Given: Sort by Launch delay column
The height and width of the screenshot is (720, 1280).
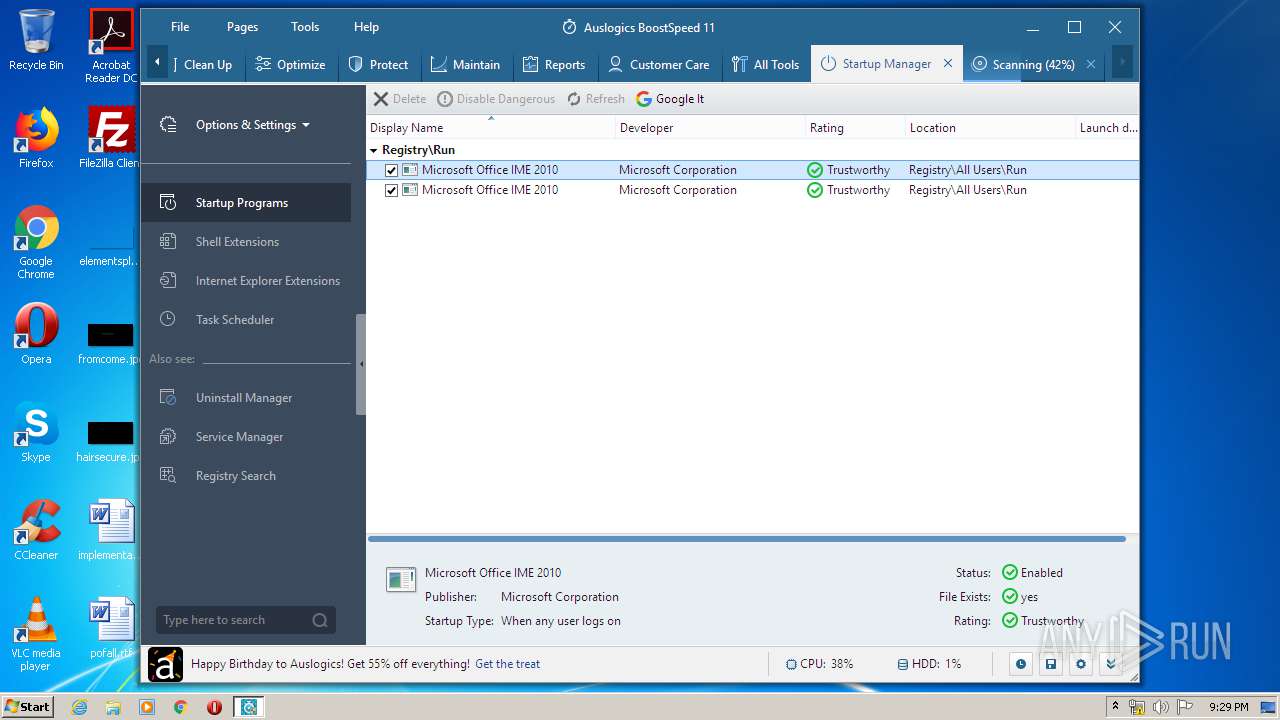Looking at the screenshot, I should (1108, 127).
